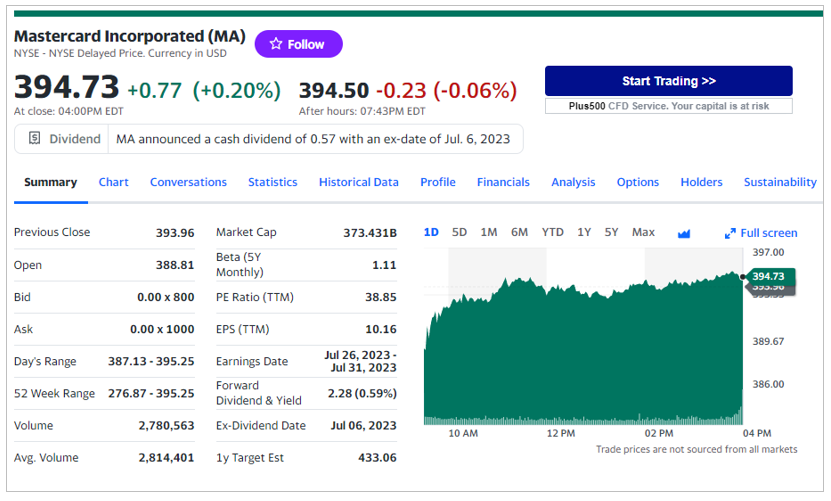The width and height of the screenshot is (831, 501).
Task: Click the 389.67 price axis label
Action: point(768,341)
